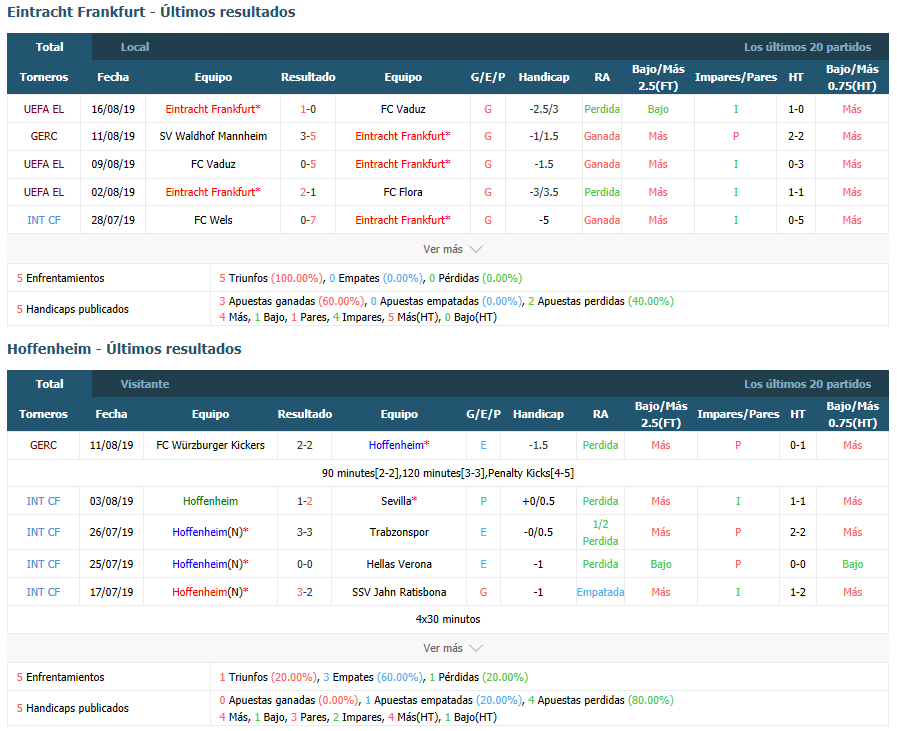Image resolution: width=897 pixels, height=731 pixels.
Task: Click the Impares/Pares header in Hoffenheim table
Action: (x=738, y=414)
